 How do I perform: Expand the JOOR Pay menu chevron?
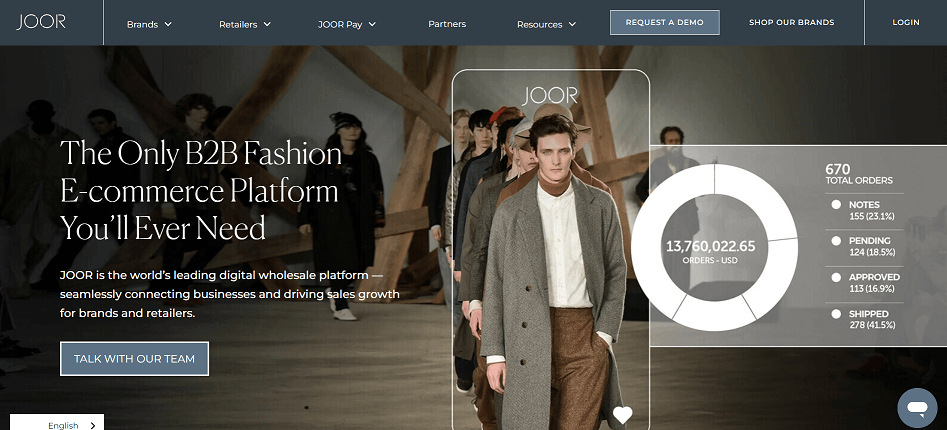pos(372,24)
